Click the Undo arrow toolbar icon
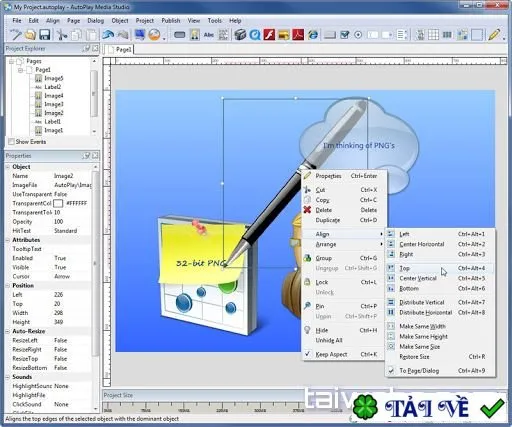The width and height of the screenshot is (512, 427). 108,35
